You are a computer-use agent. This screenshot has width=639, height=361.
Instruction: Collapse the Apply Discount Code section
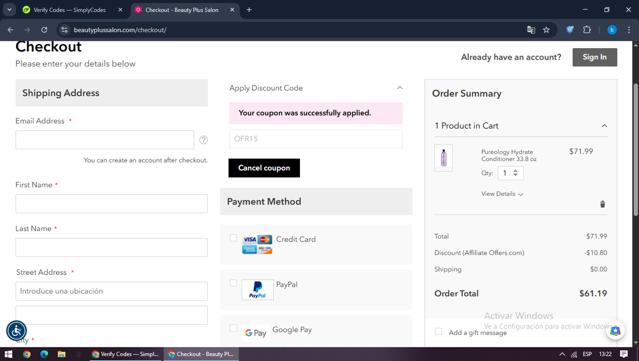400,88
